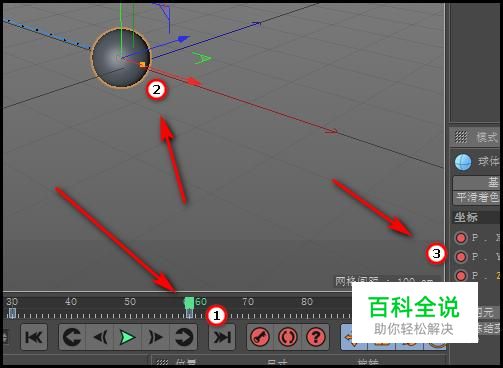Click the 位置 column header in coordinates manager

coord(186,363)
